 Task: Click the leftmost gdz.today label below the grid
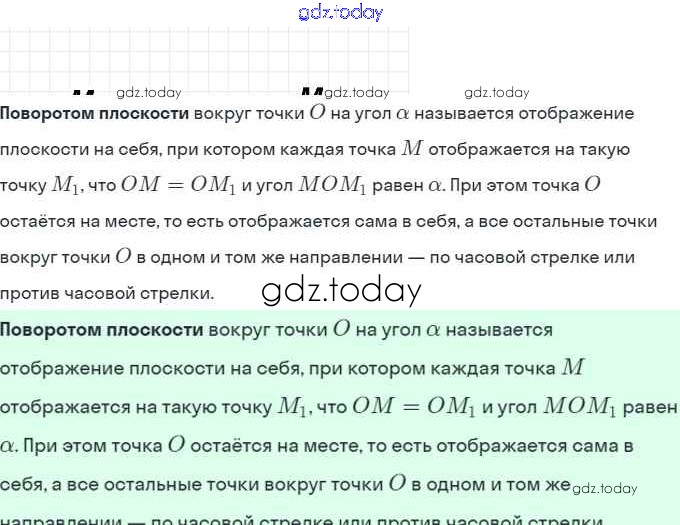pyautogui.click(x=149, y=92)
